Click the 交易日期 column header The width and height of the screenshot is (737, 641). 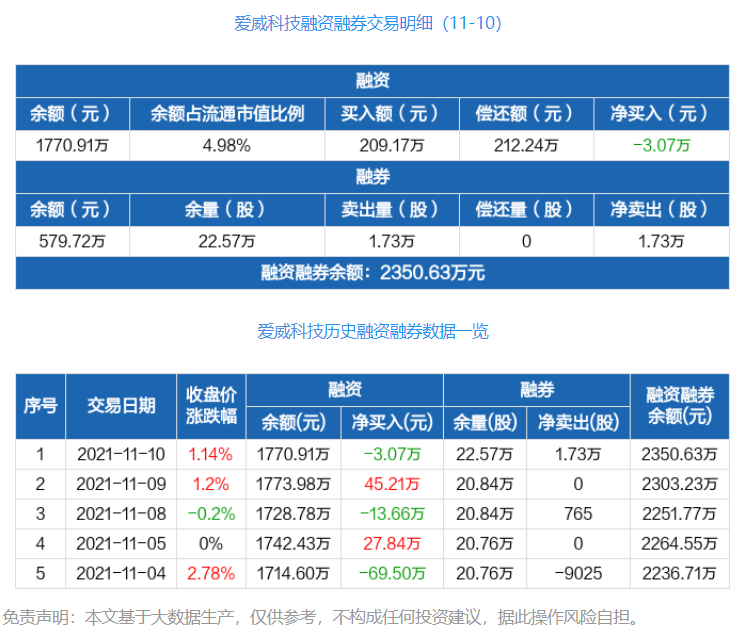tap(121, 406)
